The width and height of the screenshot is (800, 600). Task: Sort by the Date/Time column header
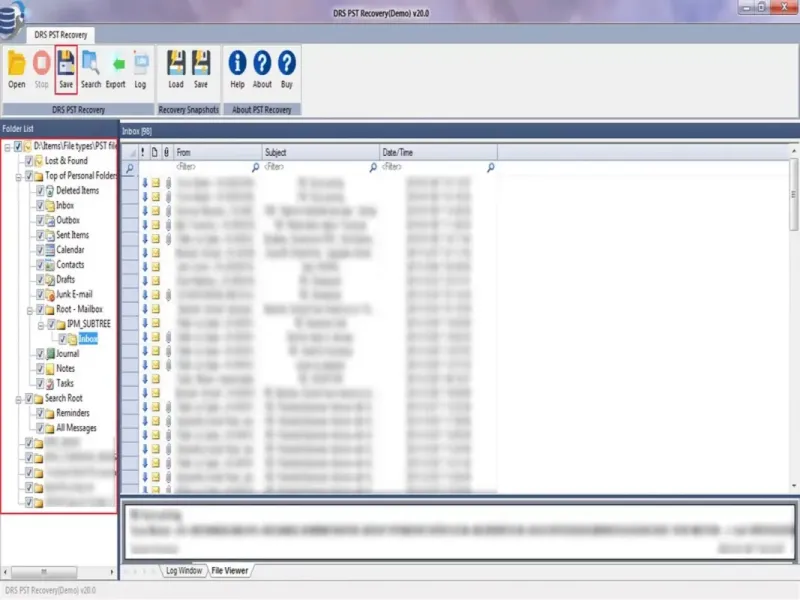(438, 152)
